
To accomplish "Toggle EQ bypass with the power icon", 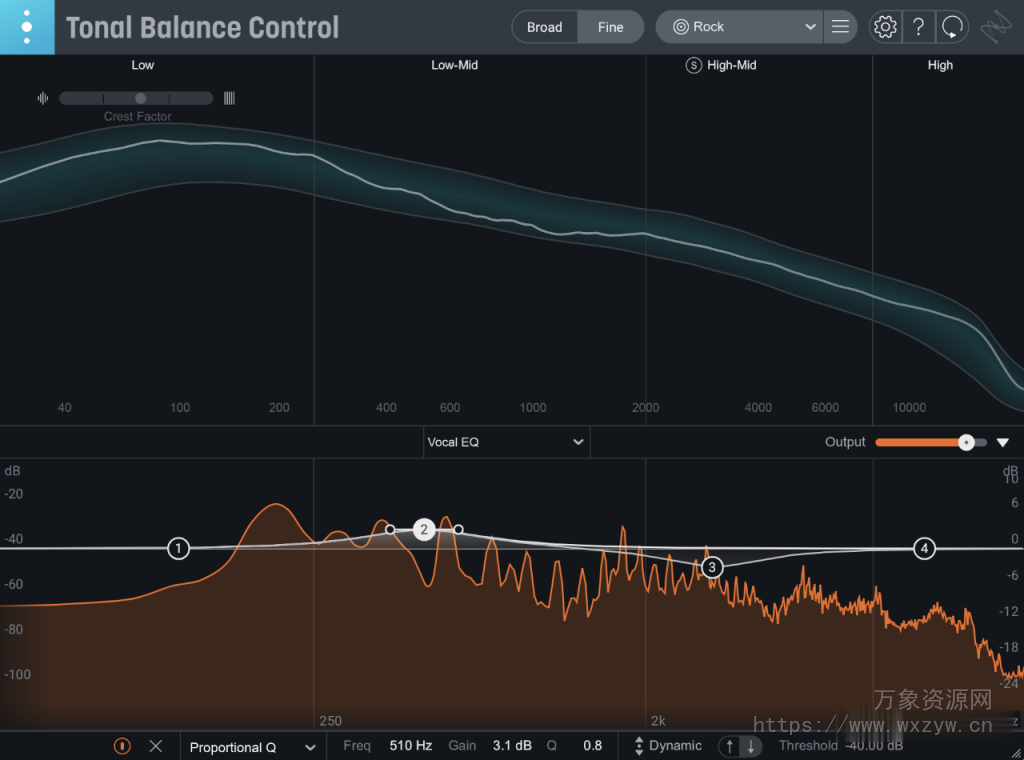I will (x=121, y=746).
